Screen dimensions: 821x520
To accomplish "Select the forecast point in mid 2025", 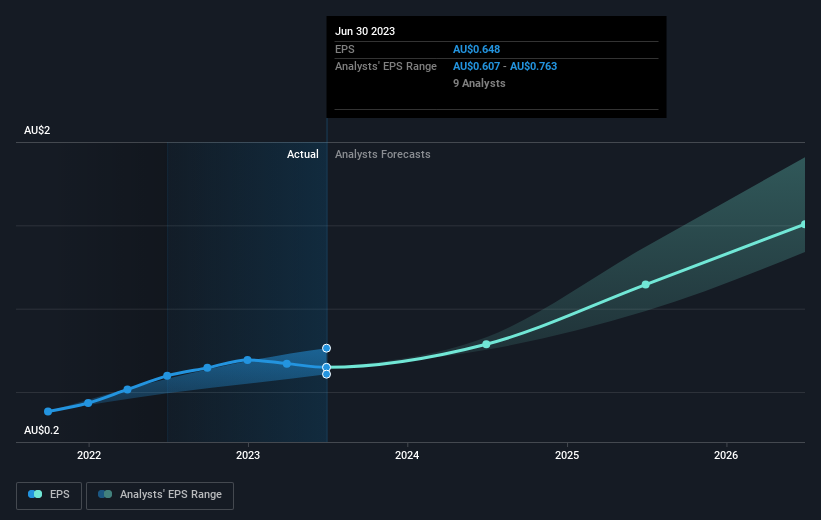I will pyautogui.click(x=646, y=284).
